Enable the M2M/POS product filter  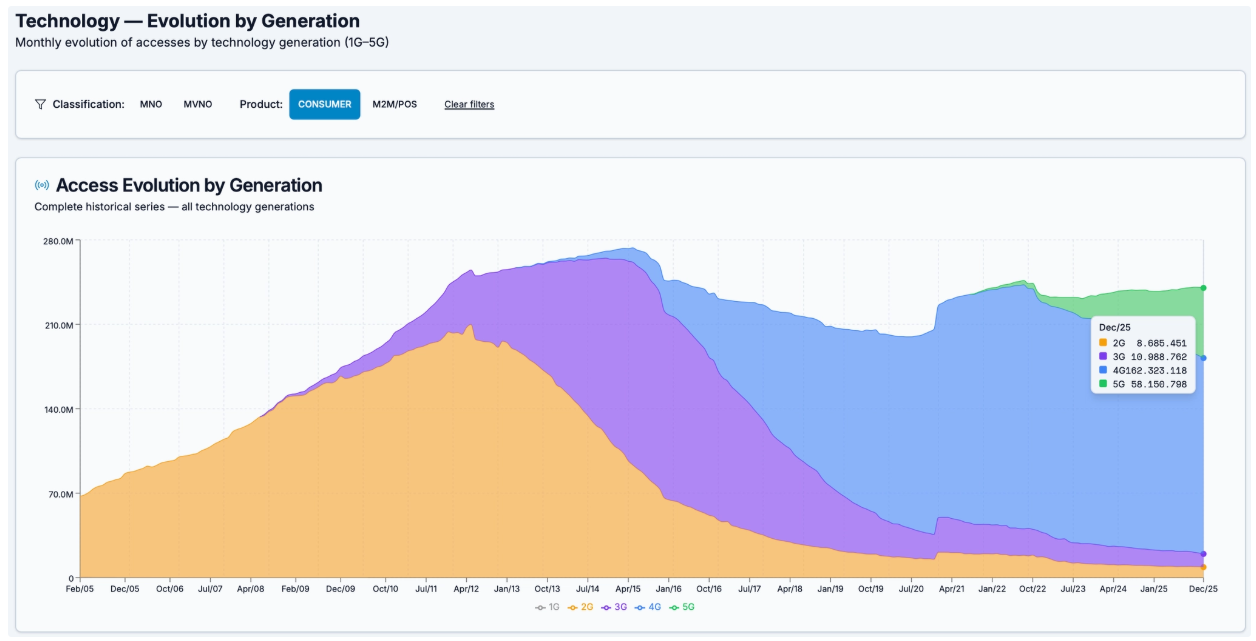pyautogui.click(x=394, y=104)
